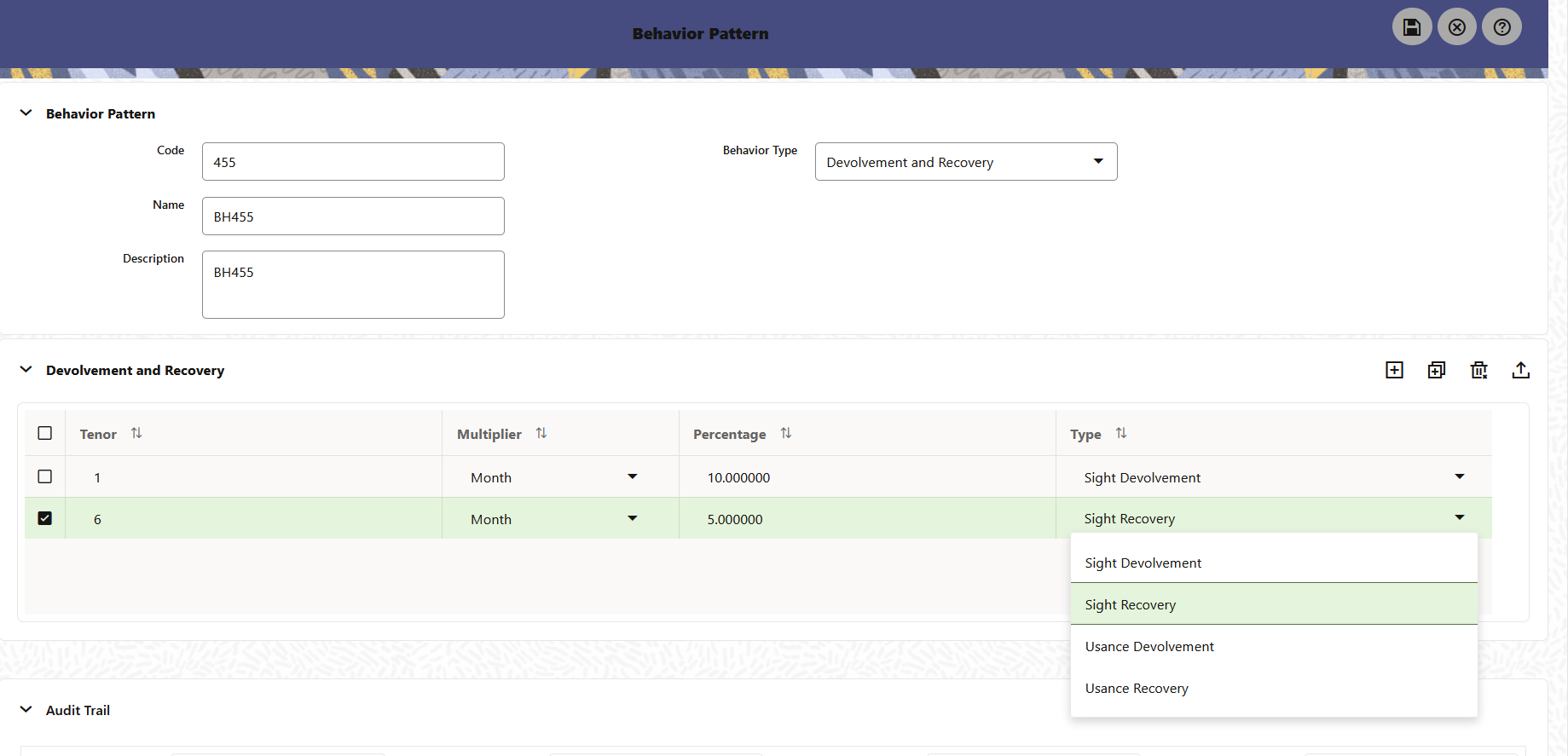Click the Percentage column header label
Viewport: 1568px width, 756px height.
730,434
